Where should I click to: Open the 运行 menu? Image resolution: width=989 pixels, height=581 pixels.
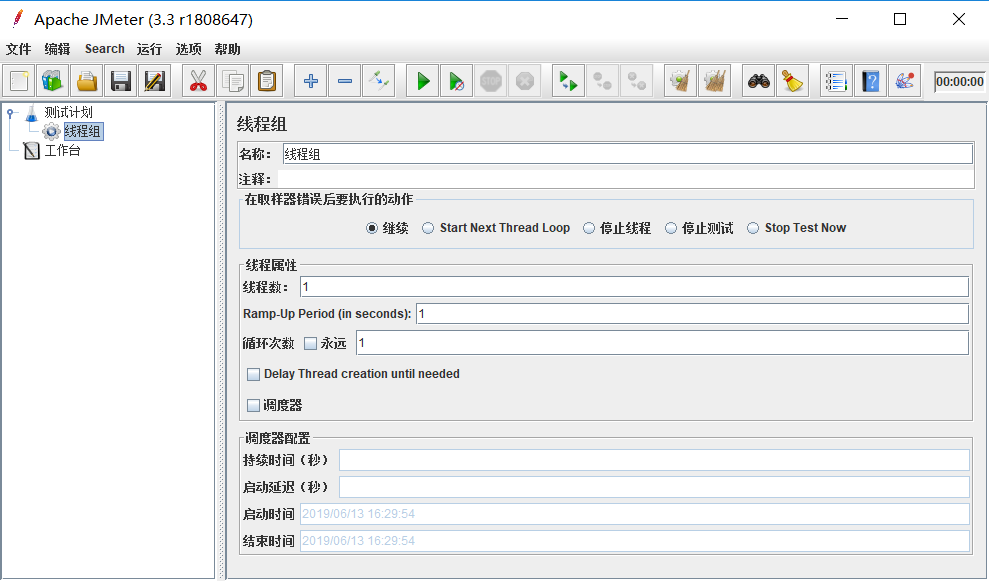click(x=149, y=49)
